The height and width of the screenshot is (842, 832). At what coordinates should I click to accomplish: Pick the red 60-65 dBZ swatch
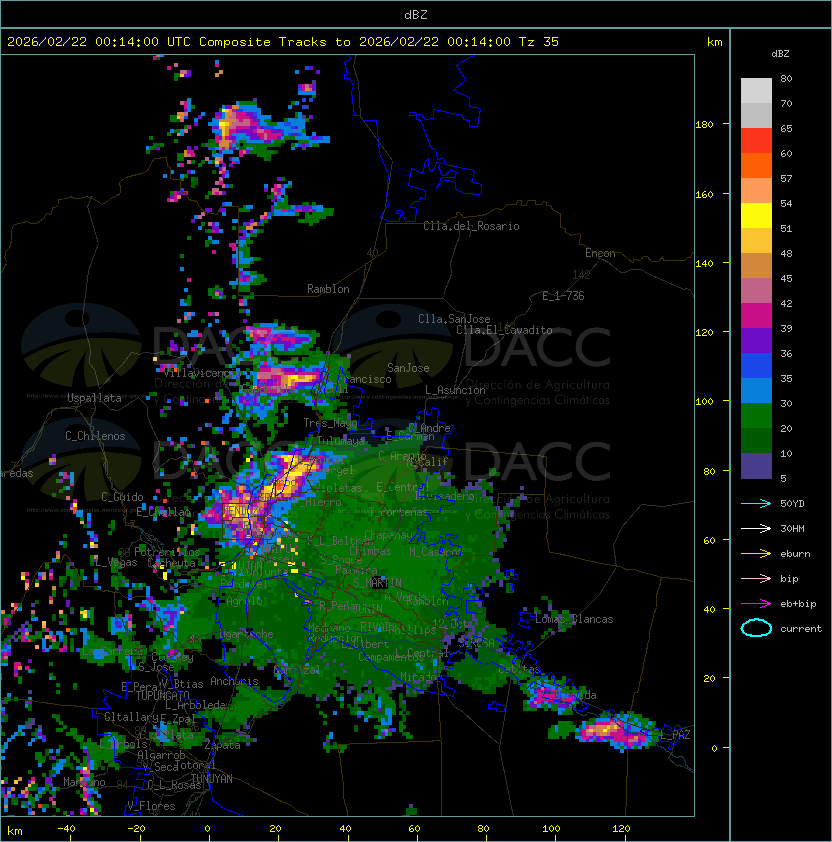coord(756,141)
